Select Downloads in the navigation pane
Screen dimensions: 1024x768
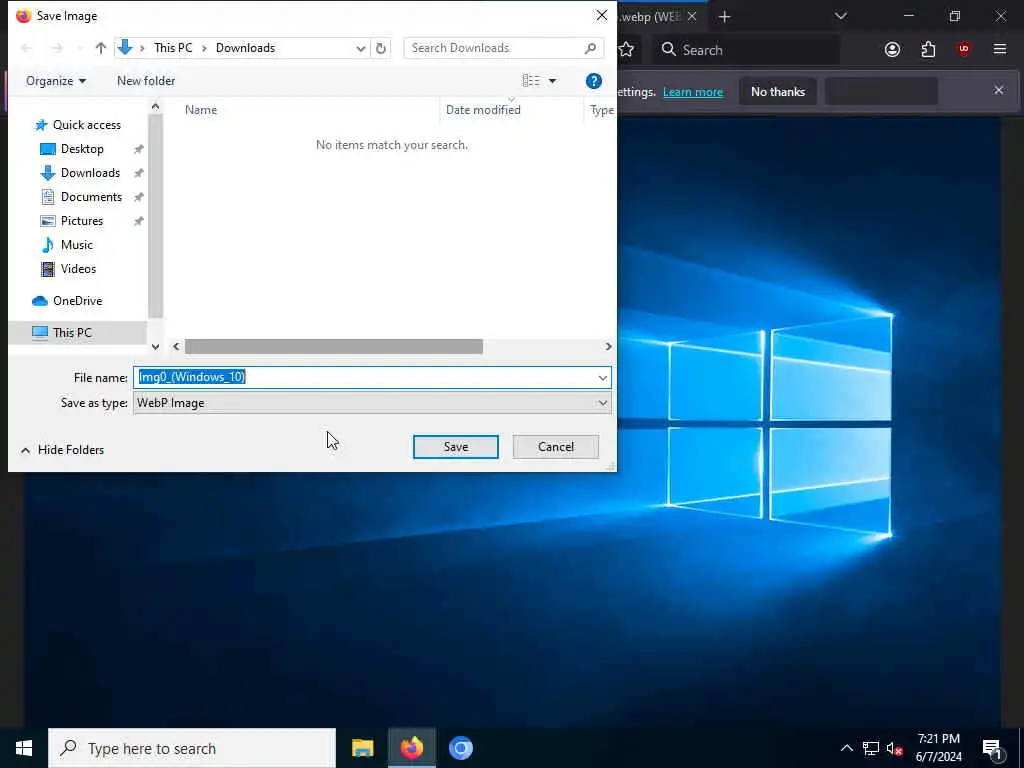tap(90, 173)
